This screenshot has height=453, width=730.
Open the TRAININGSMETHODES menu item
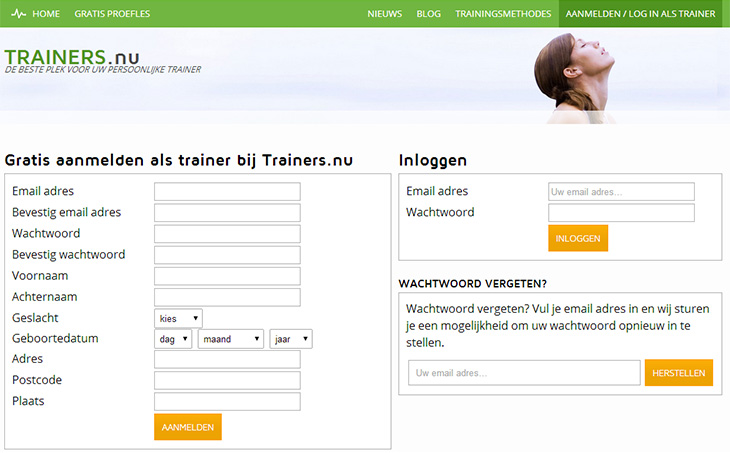point(503,14)
